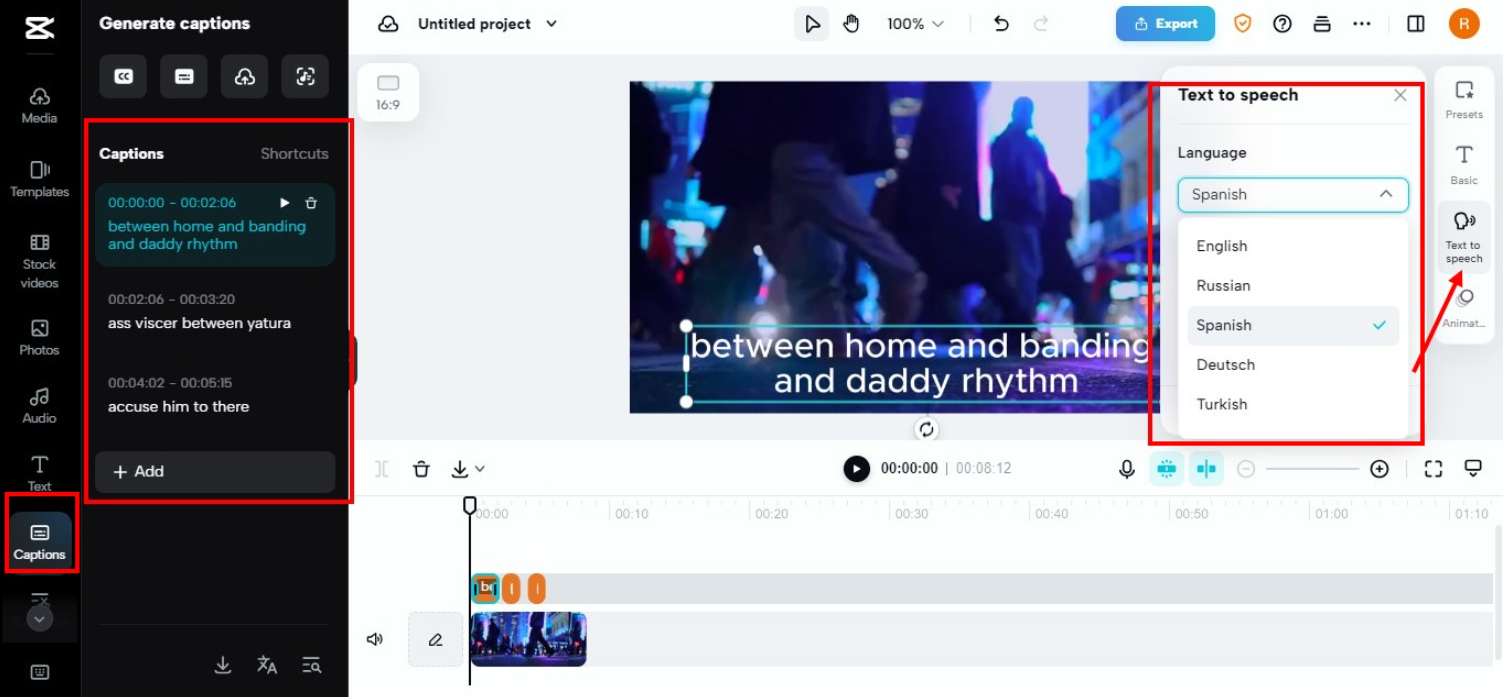This screenshot has width=1504, height=698.
Task: Switch to the Text to speech tab
Action: 1463,237
